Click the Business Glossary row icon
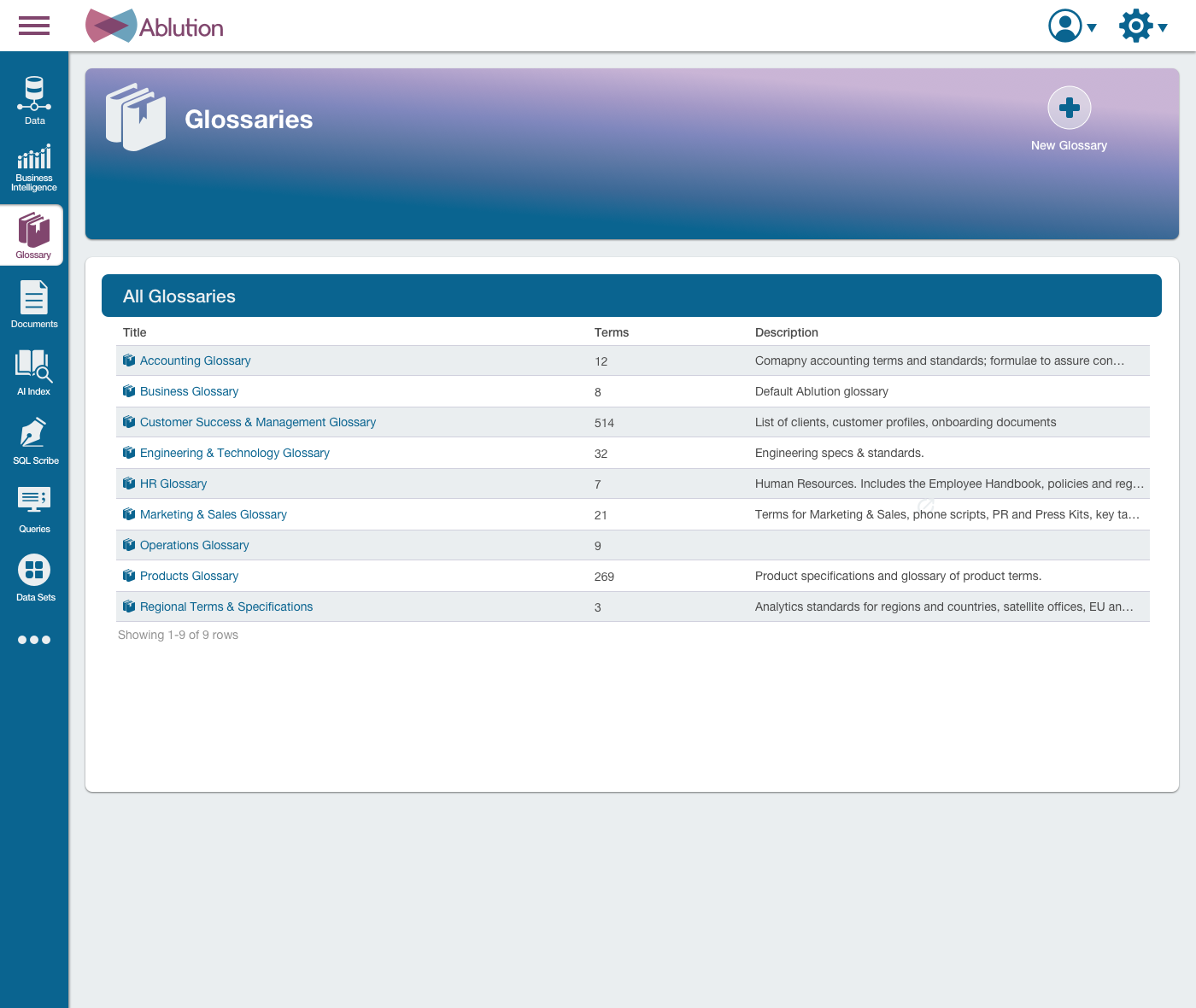 129,391
